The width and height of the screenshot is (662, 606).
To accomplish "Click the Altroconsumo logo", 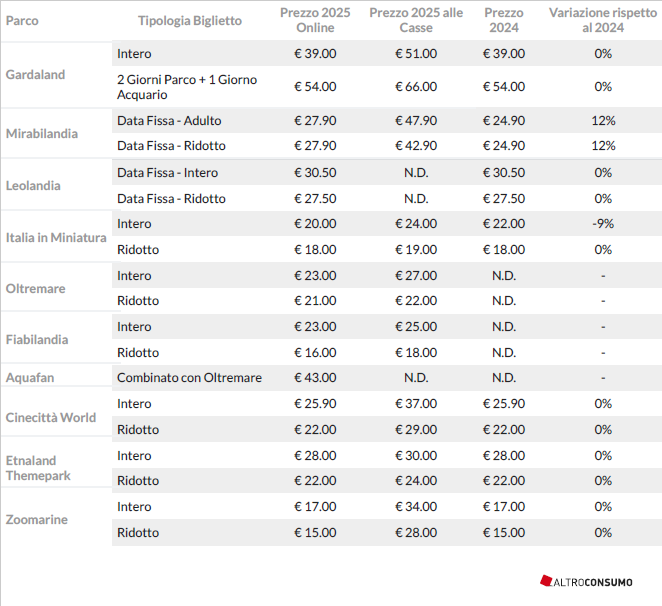I will click(586, 582).
